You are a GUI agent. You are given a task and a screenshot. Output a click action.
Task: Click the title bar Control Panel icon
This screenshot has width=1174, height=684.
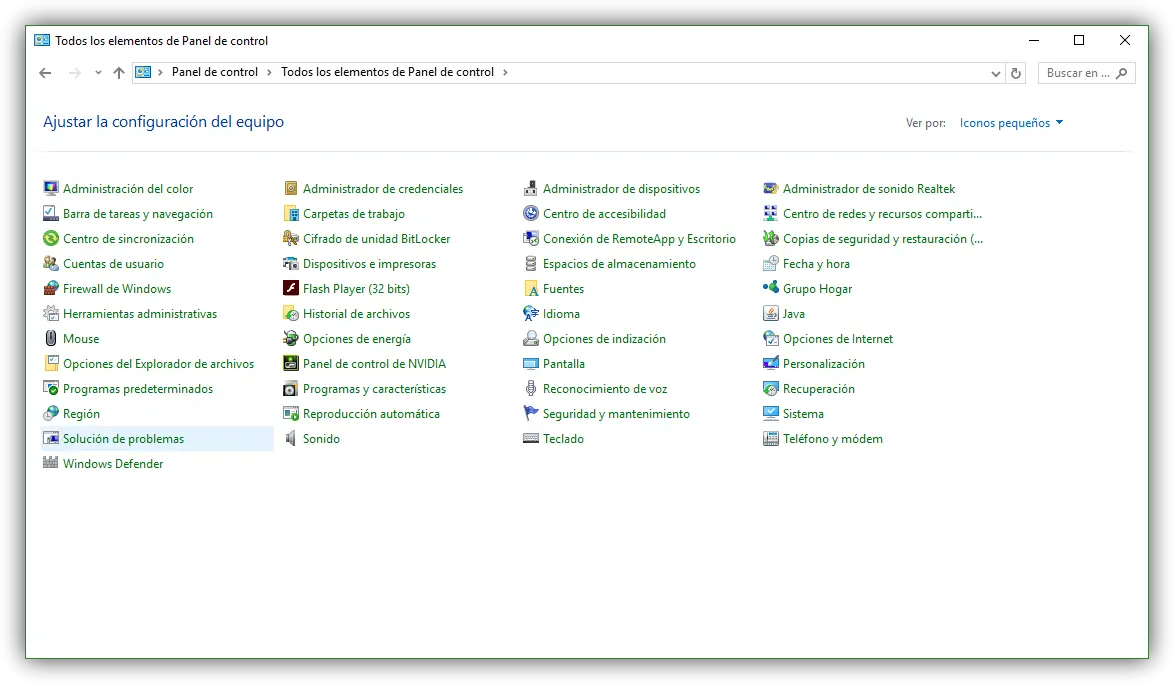42,40
